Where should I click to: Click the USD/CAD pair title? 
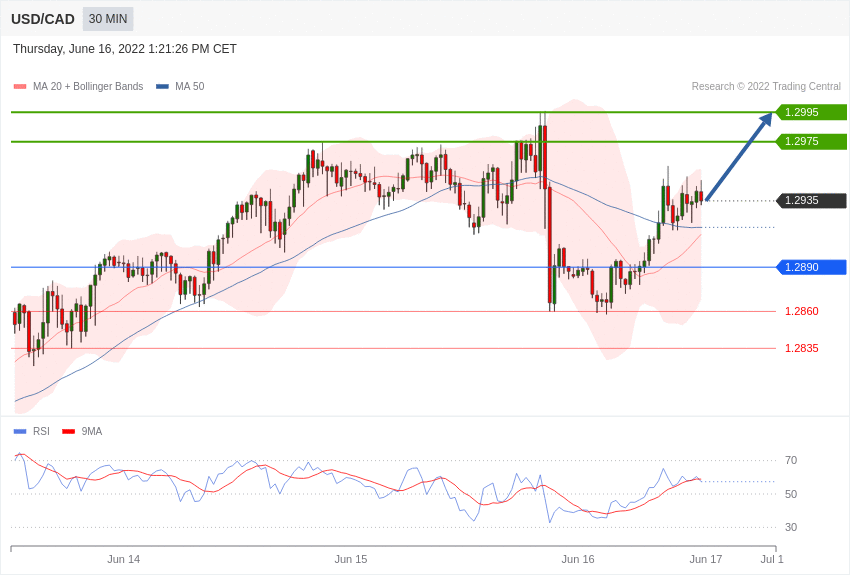[43, 19]
